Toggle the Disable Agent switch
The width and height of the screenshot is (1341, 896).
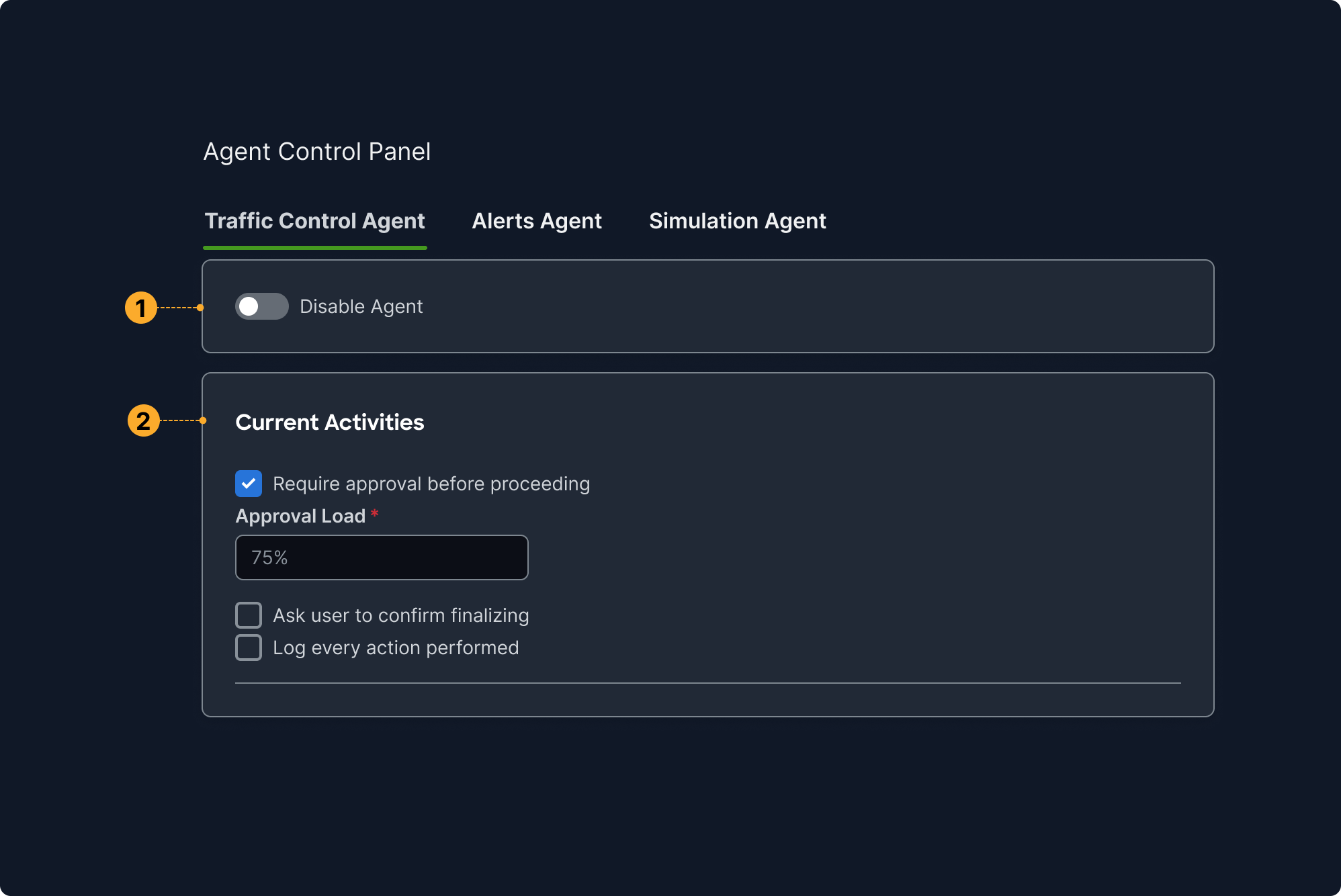pos(261,306)
